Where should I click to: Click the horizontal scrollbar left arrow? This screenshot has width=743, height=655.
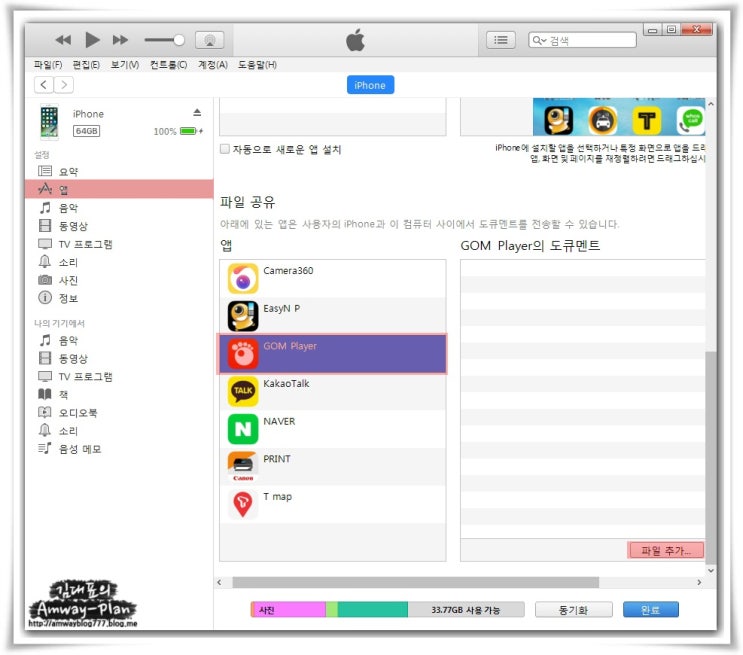219,582
